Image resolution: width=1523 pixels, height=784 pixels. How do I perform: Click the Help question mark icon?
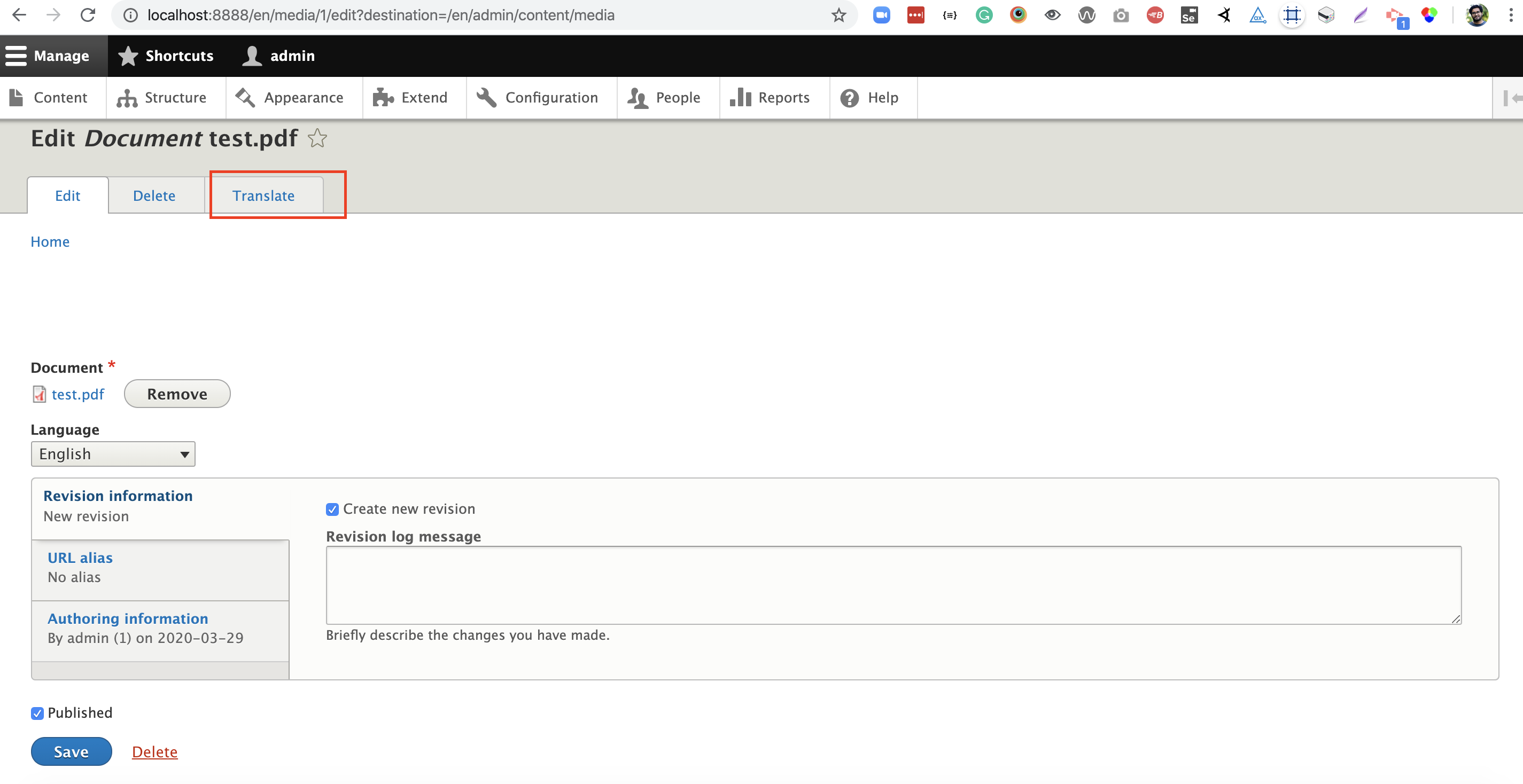click(850, 98)
